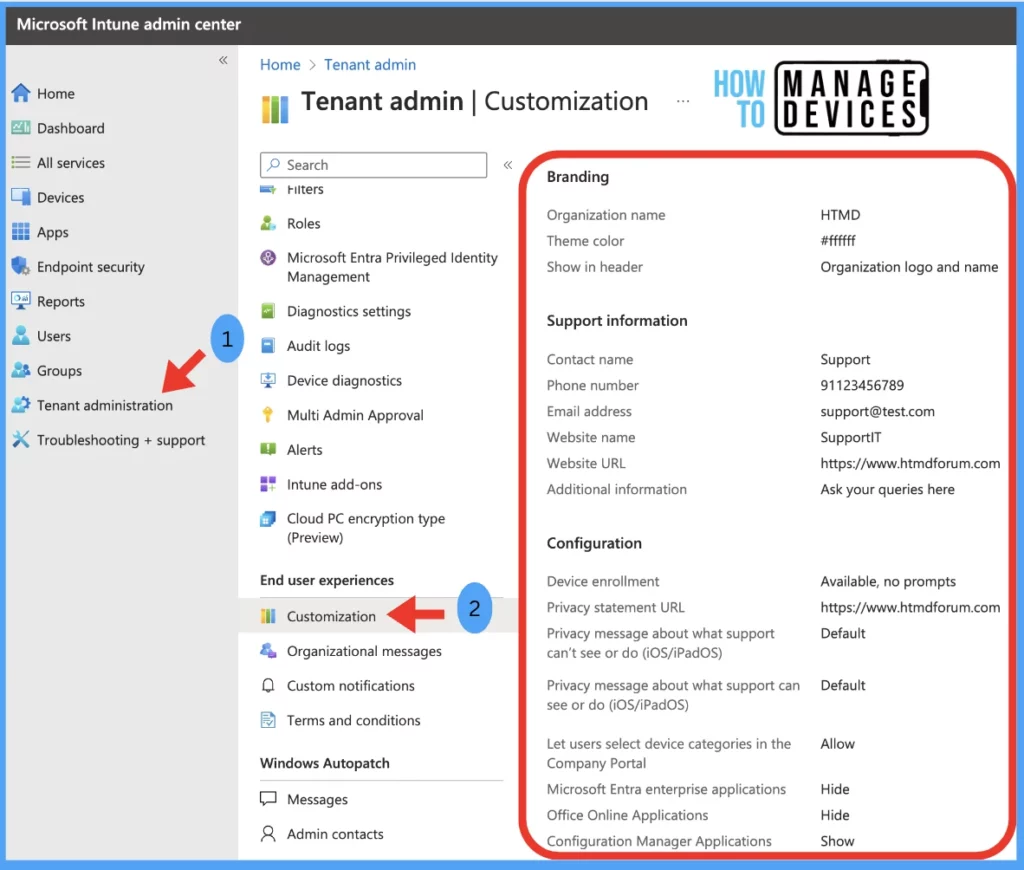Image resolution: width=1024 pixels, height=870 pixels.
Task: Click the Tenant admin breadcrumb link
Action: (x=370, y=65)
